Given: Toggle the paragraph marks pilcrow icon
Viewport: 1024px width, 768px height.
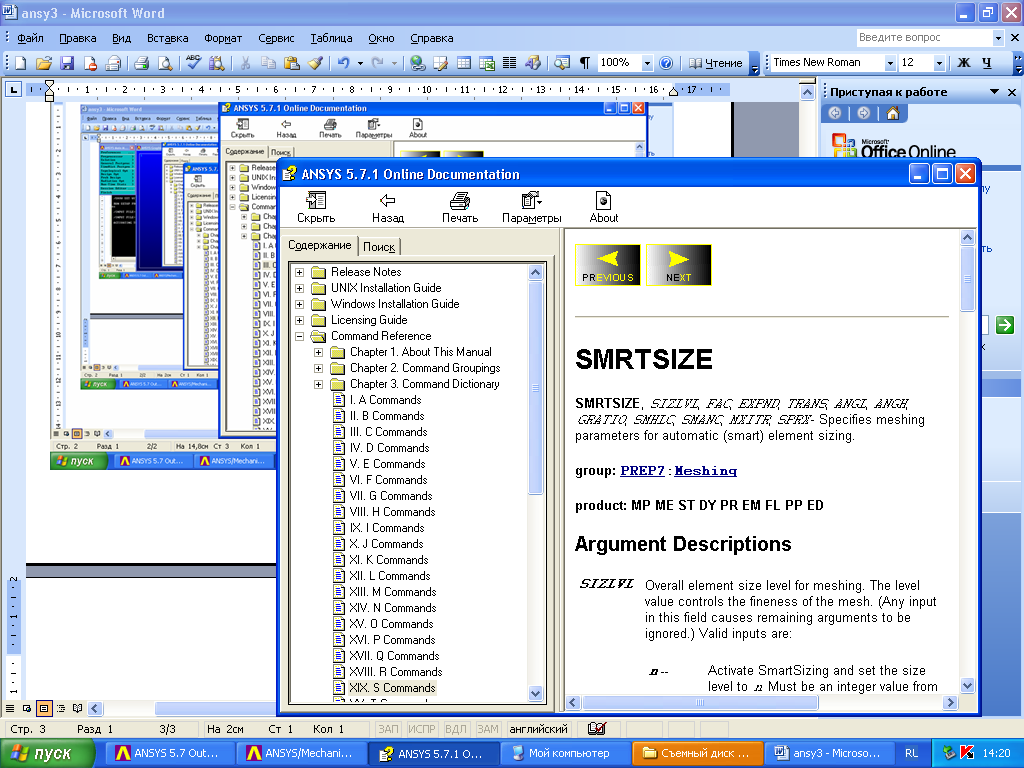Looking at the screenshot, I should point(584,63).
